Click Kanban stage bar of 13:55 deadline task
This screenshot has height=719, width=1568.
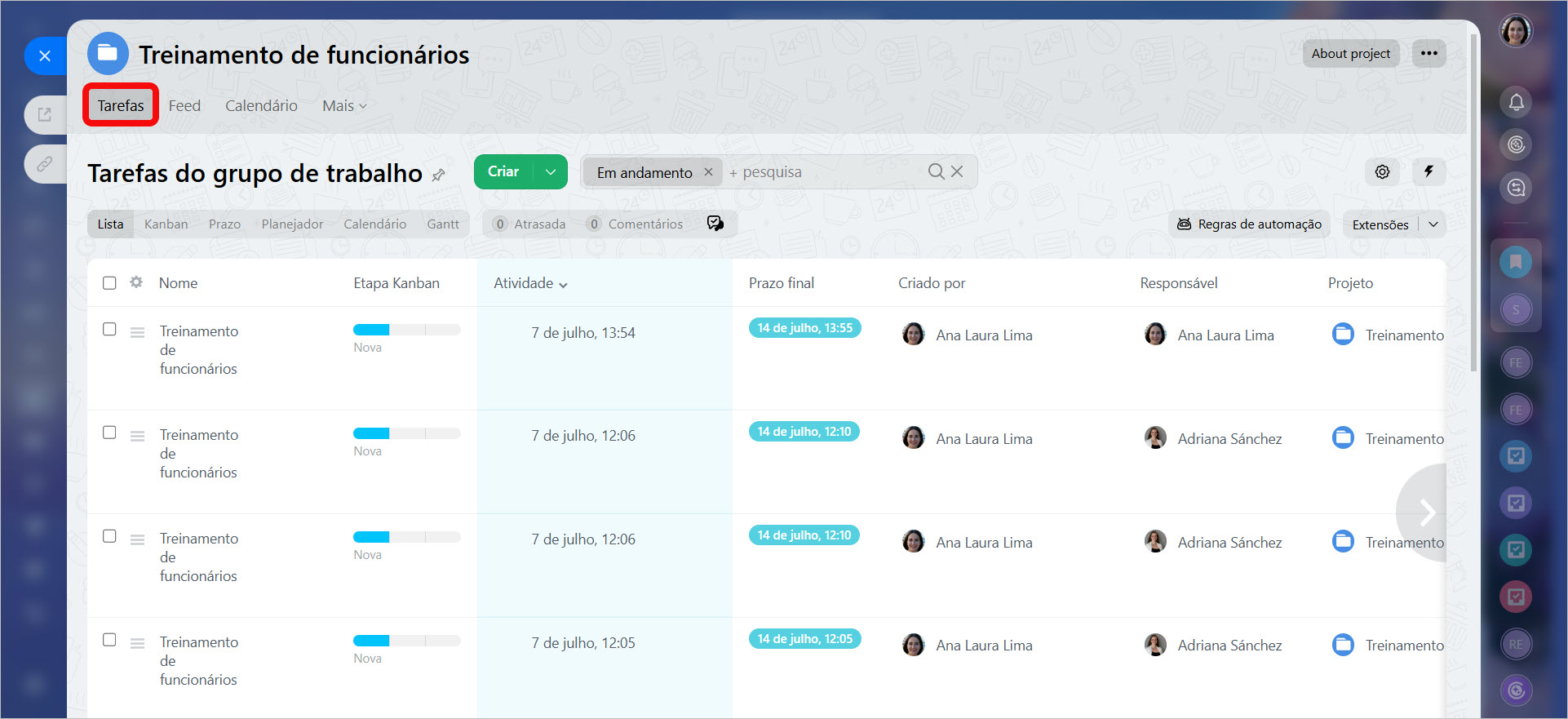coord(406,330)
